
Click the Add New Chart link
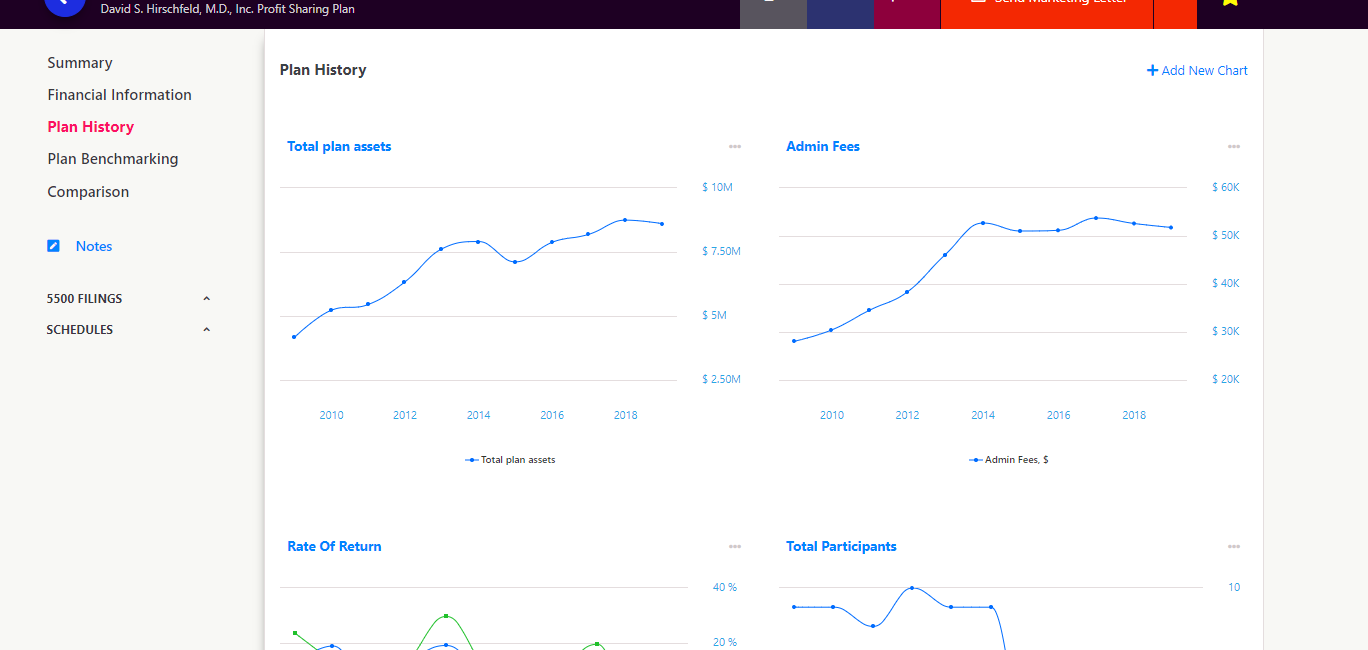(1204, 71)
